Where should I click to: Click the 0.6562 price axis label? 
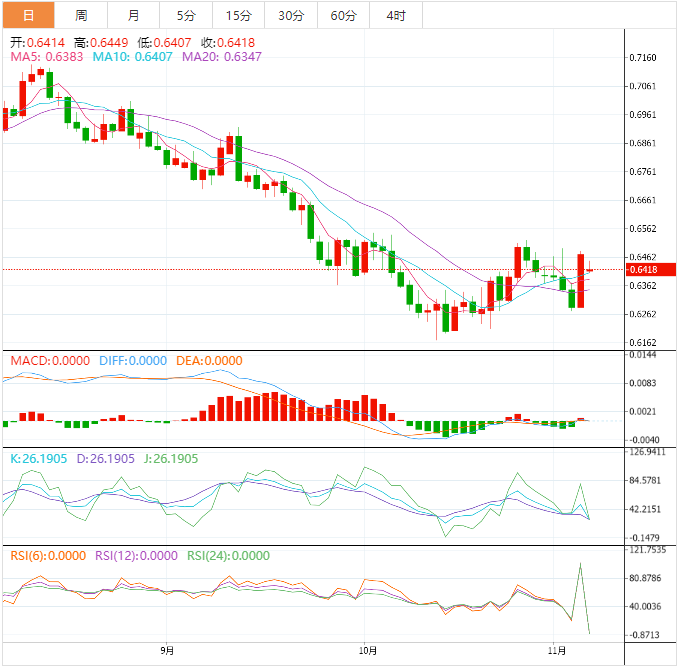pos(643,229)
